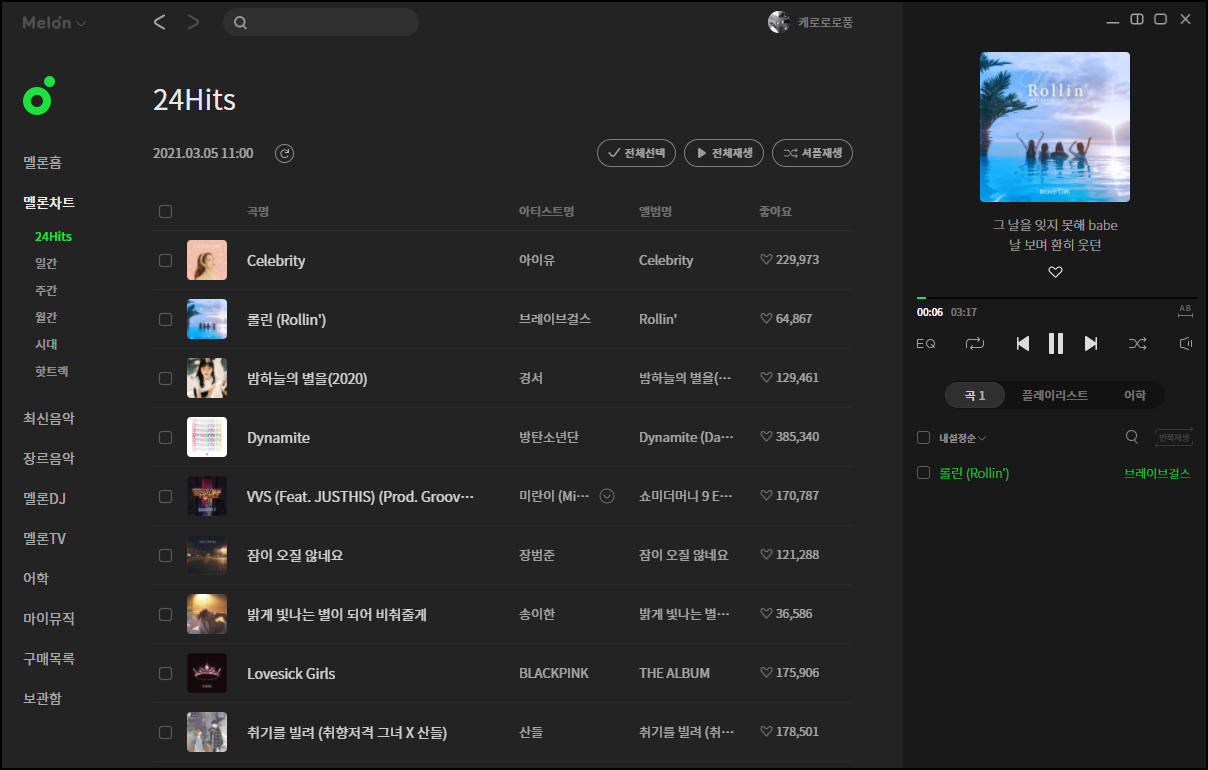Check the box for 밤하늘의 별을(2020)
This screenshot has height=770, width=1208.
pos(165,378)
